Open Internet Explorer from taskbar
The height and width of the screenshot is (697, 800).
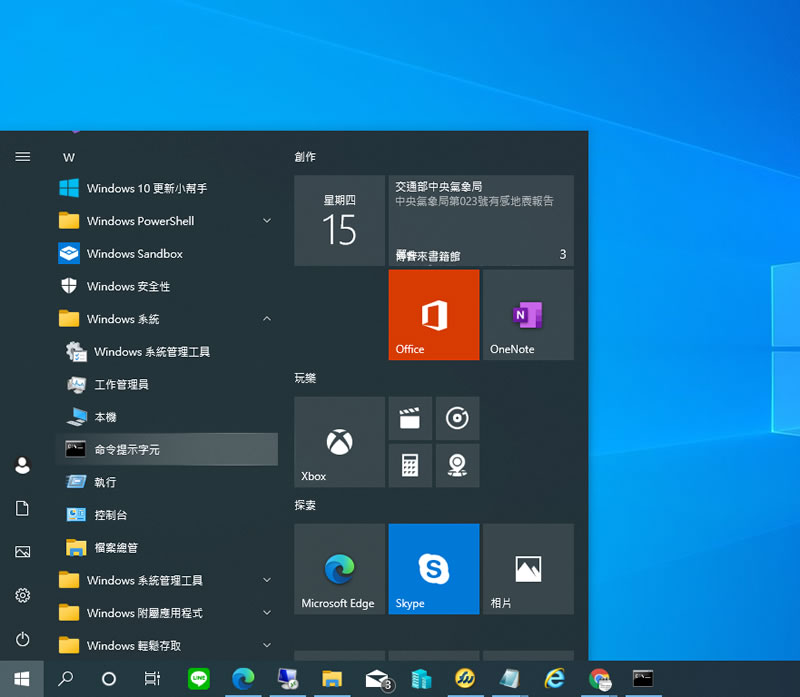coord(554,679)
